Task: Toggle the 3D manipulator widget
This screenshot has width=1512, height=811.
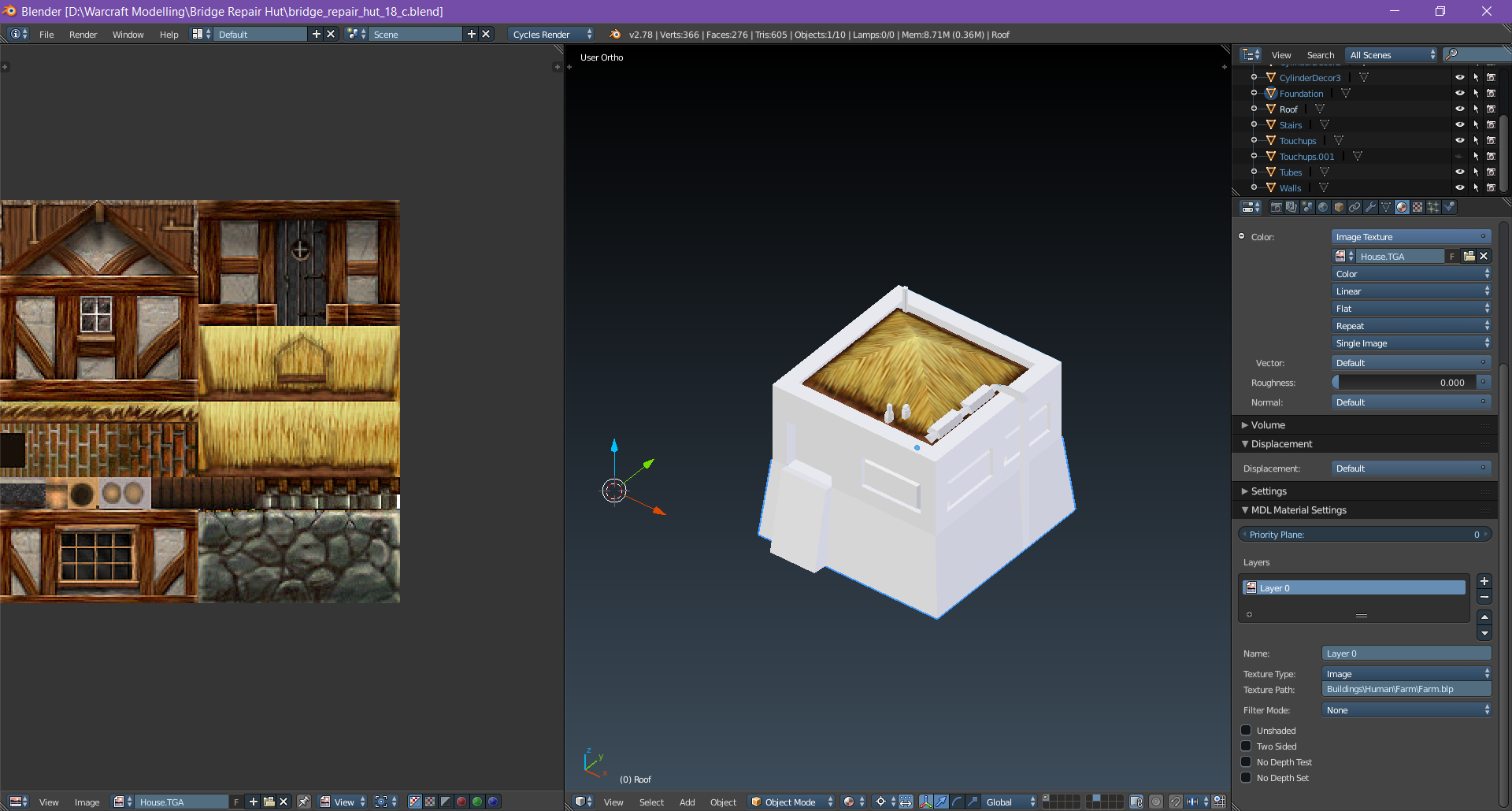Action: 925,802
